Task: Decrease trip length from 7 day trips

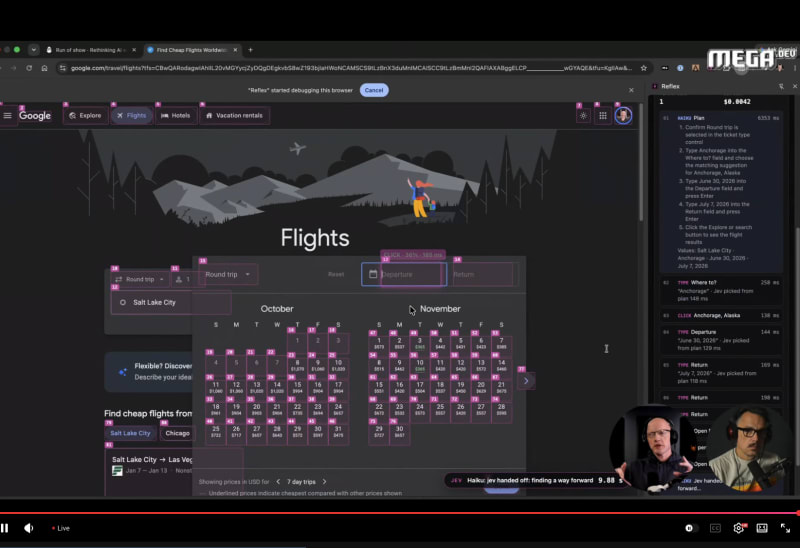Action: point(278,482)
